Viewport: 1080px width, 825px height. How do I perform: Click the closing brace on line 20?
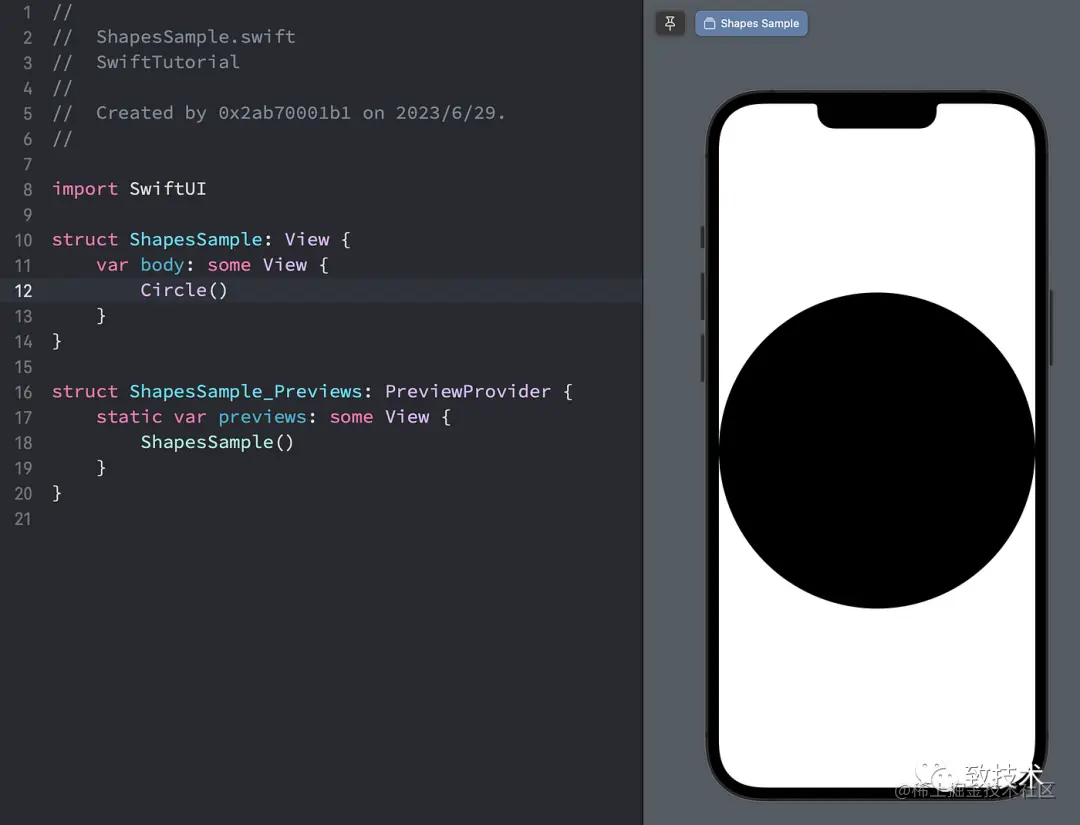[x=57, y=493]
